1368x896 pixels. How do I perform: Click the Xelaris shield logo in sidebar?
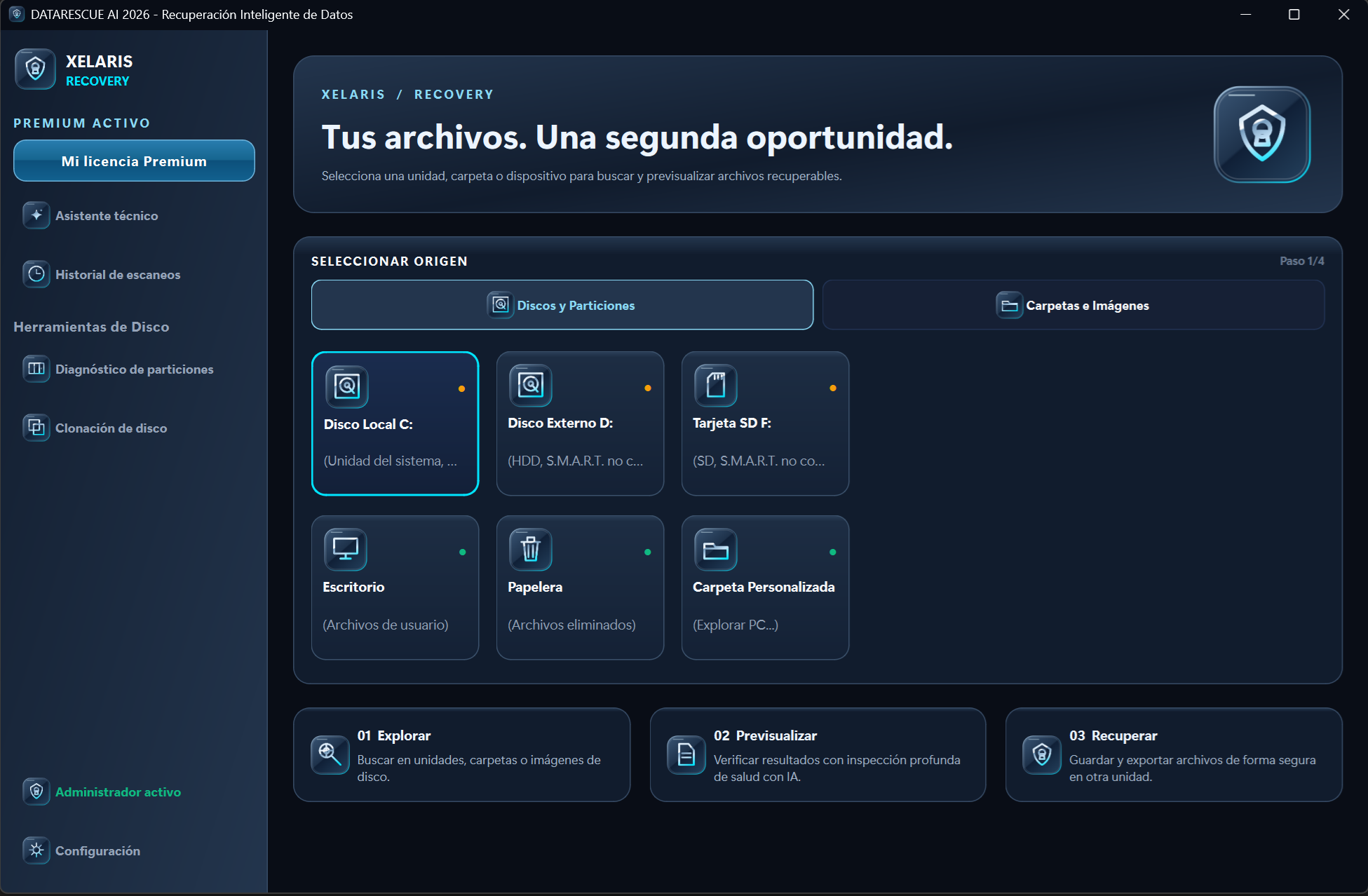35,69
